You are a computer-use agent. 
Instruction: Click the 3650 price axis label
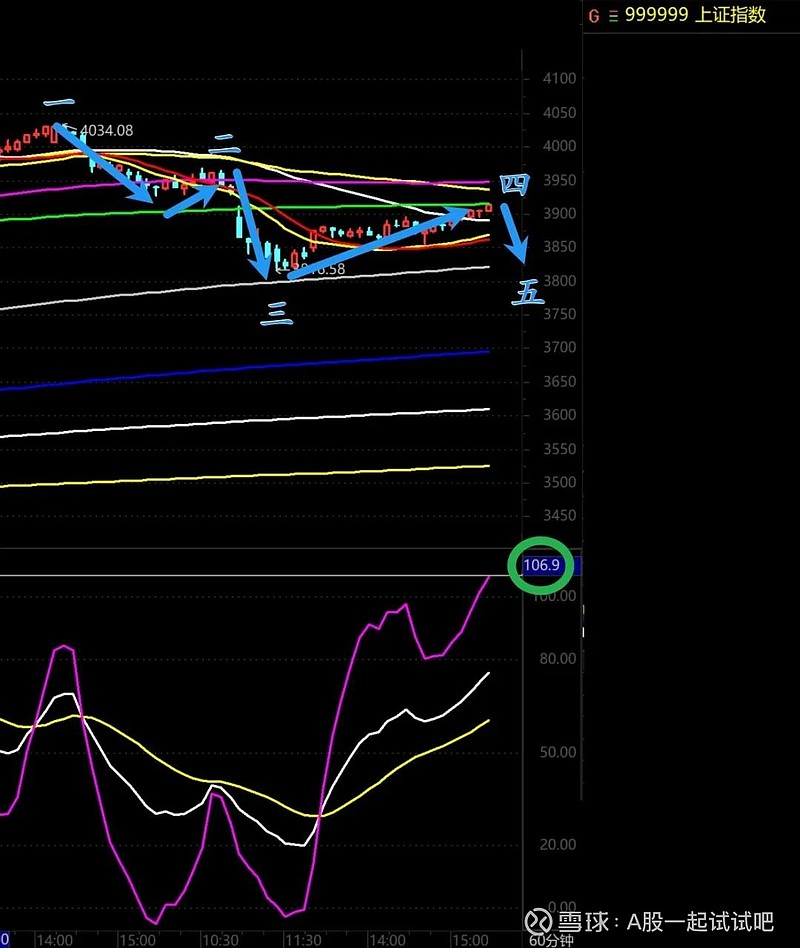point(559,381)
